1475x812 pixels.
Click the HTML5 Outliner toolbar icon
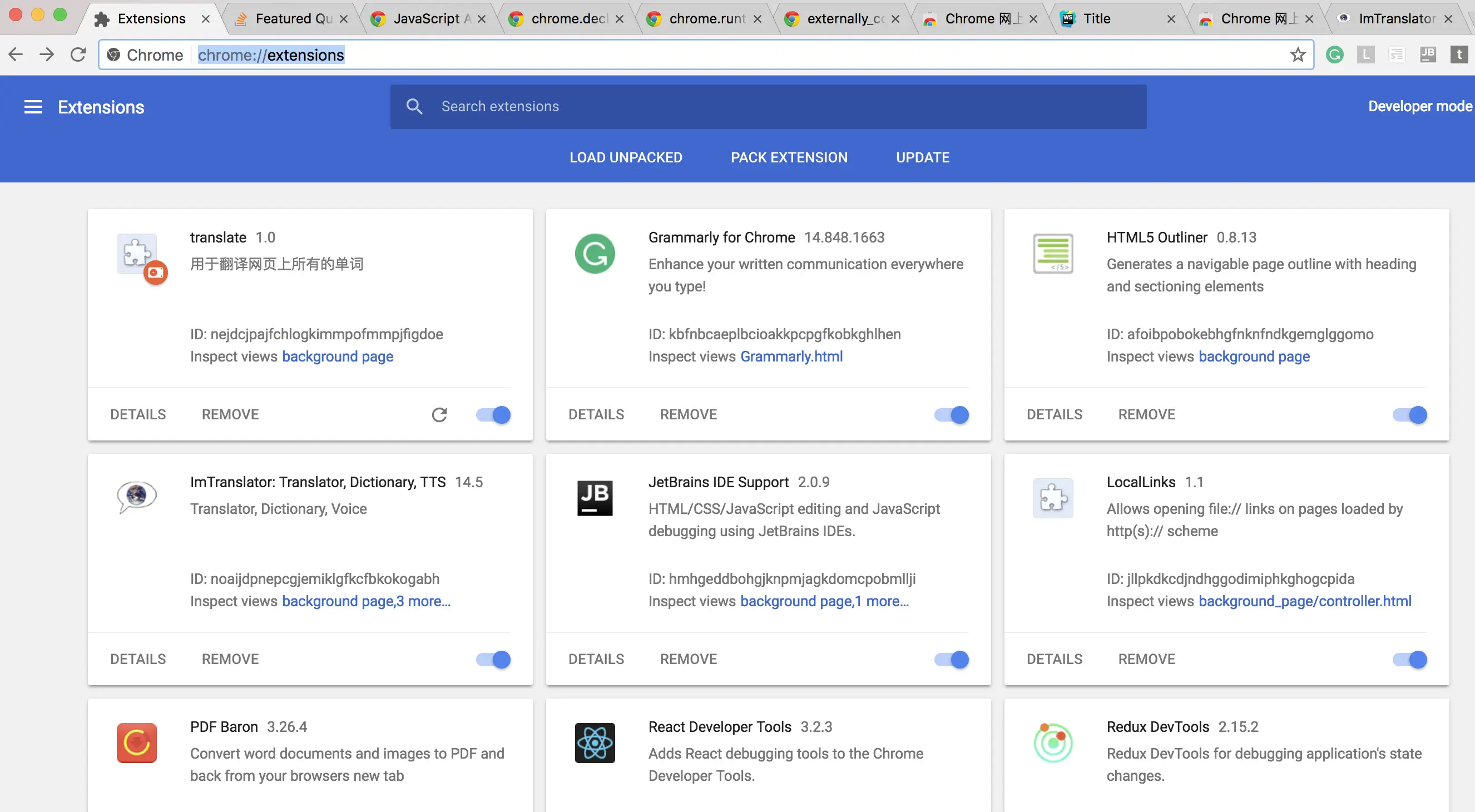[x=1397, y=55]
